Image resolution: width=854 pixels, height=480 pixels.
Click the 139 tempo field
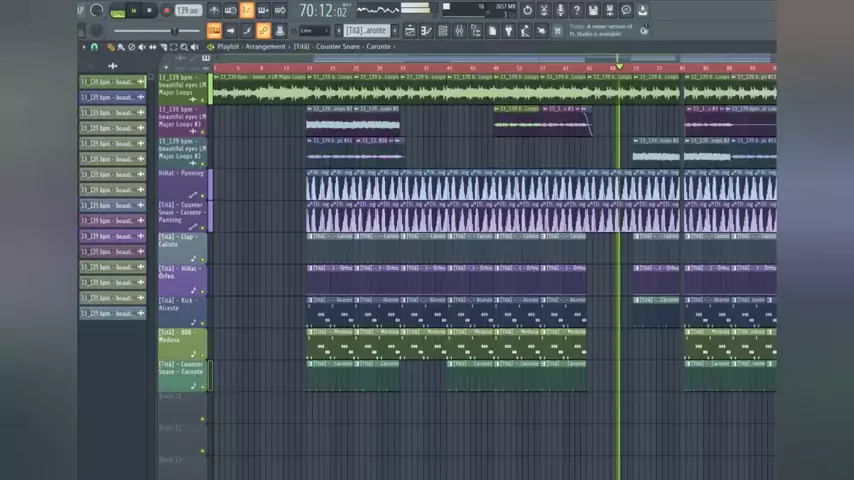(188, 10)
